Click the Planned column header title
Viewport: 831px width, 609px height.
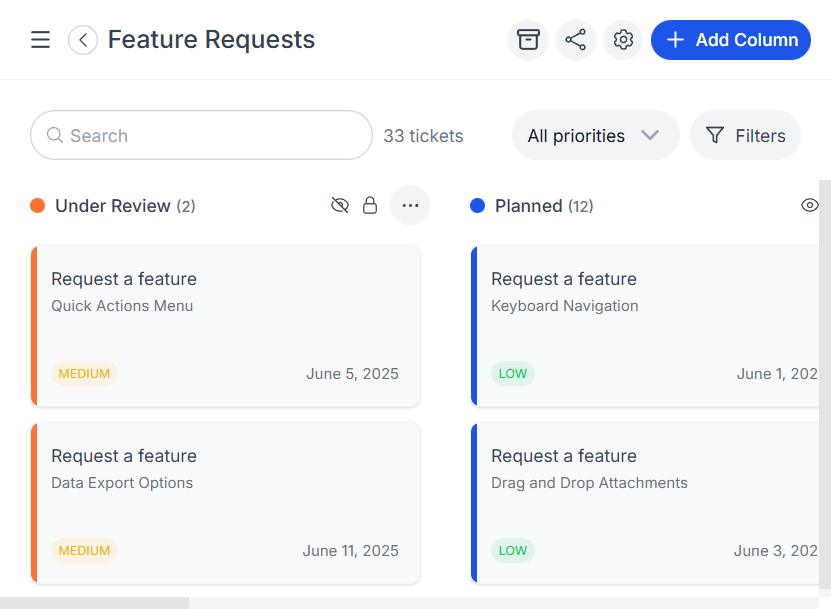click(x=528, y=206)
